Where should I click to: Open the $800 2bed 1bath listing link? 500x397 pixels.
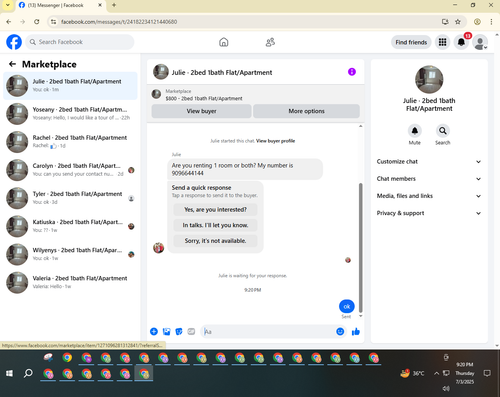click(204, 99)
